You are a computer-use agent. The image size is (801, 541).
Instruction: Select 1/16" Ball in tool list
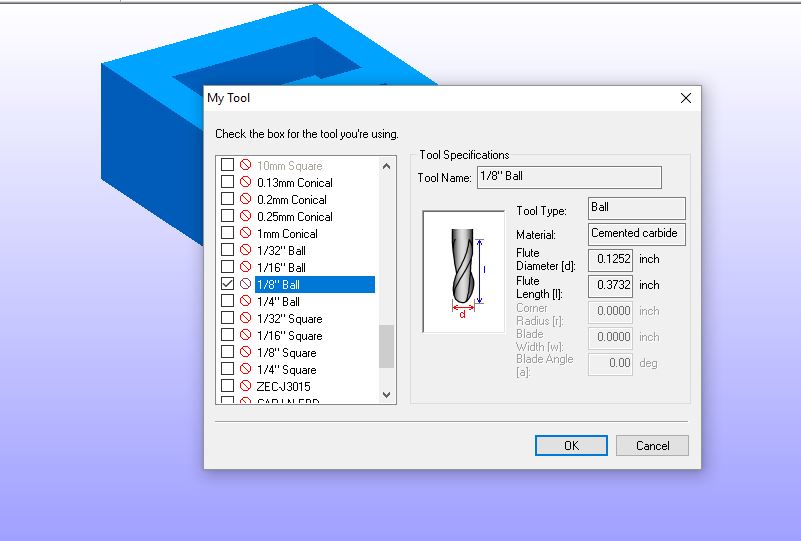point(281,268)
